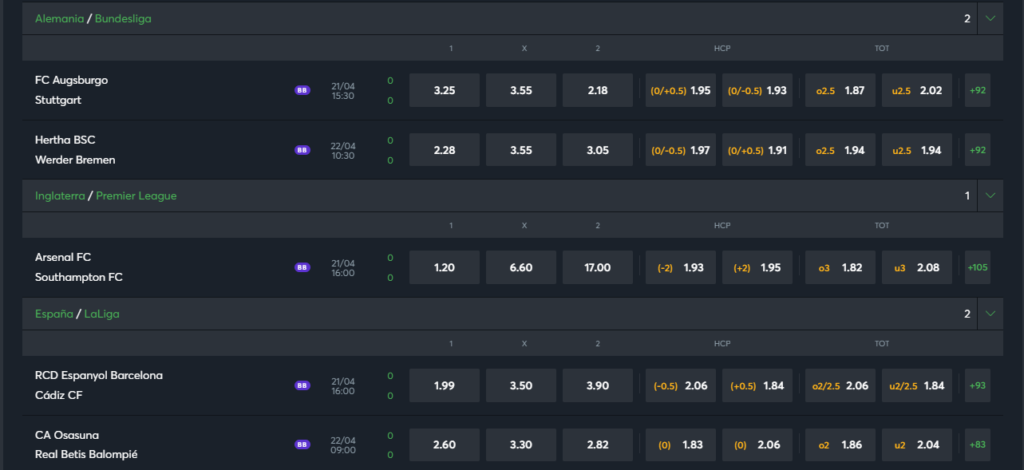Image resolution: width=1024 pixels, height=470 pixels.
Task: Show +92 more markets for Hertha BSC
Action: pyautogui.click(x=977, y=150)
